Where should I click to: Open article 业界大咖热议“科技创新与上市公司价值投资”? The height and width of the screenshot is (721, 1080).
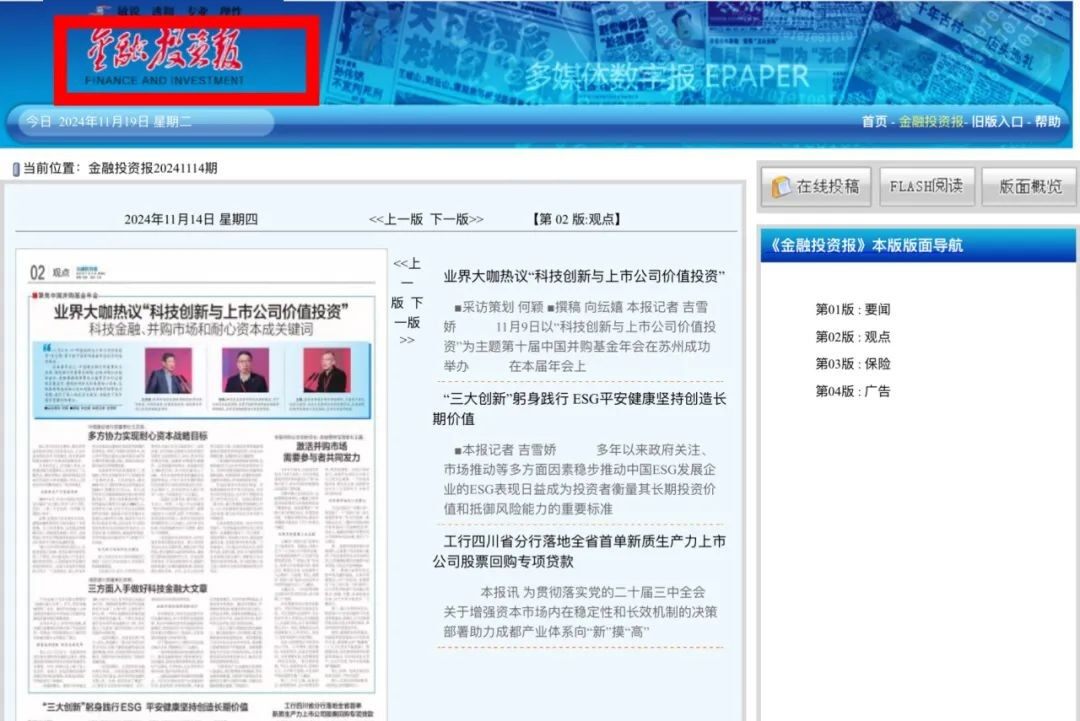click(584, 276)
